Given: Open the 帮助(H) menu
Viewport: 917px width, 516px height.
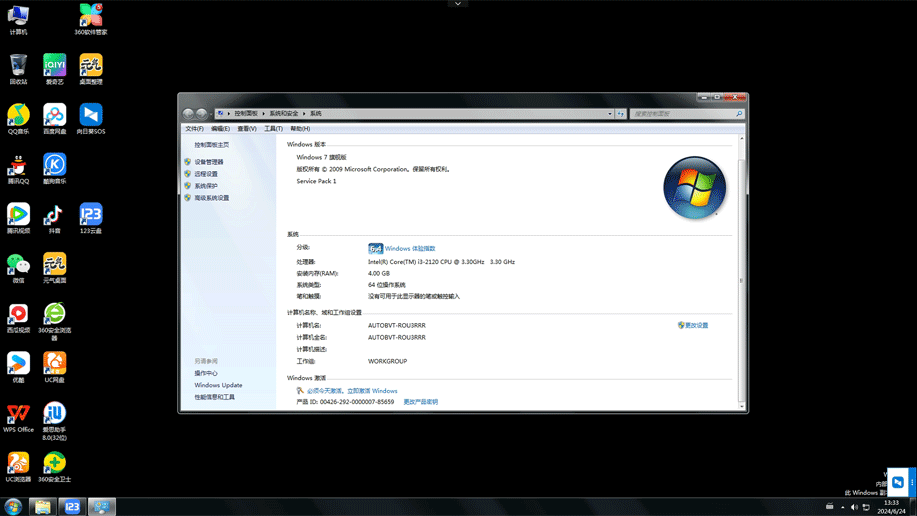Looking at the screenshot, I should coord(300,129).
